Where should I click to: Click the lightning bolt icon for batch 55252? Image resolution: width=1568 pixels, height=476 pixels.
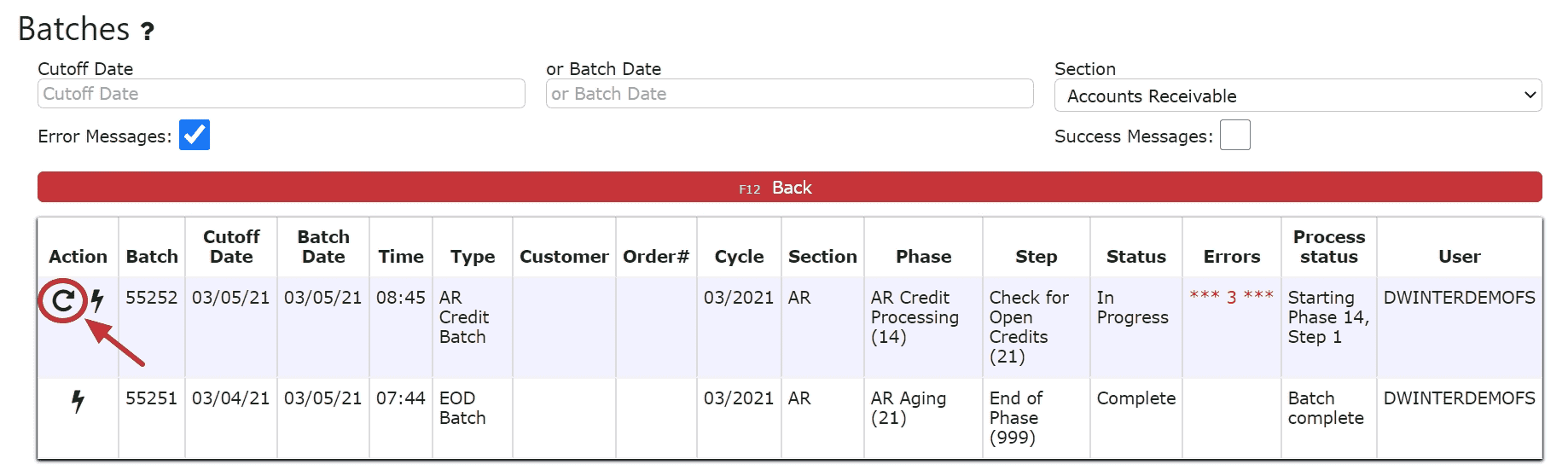97,300
